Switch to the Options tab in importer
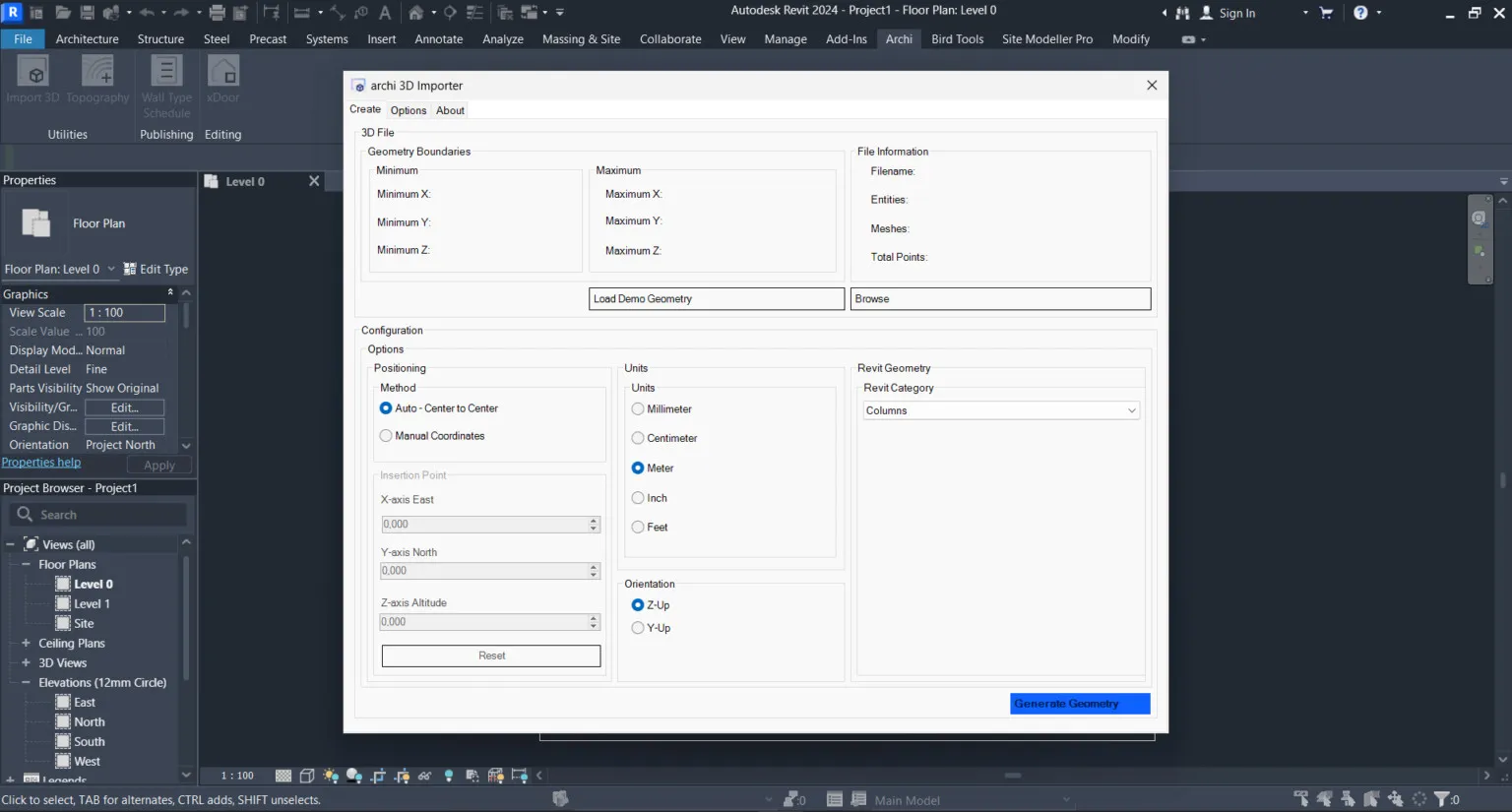Viewport: 1512px width, 812px height. [x=409, y=110]
